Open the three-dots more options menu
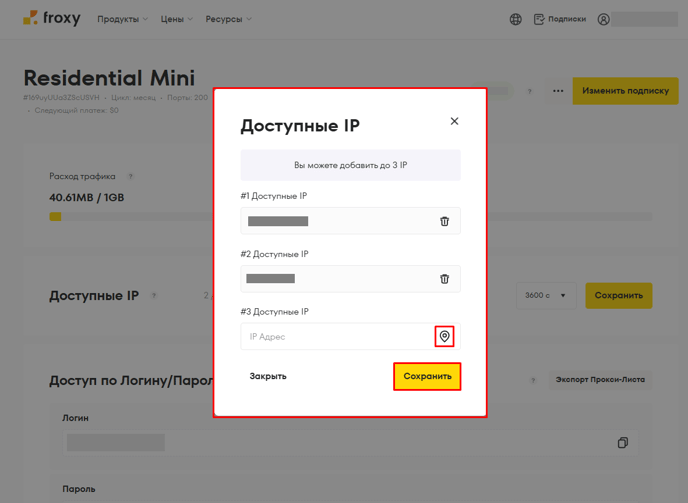The image size is (688, 503). (x=558, y=91)
